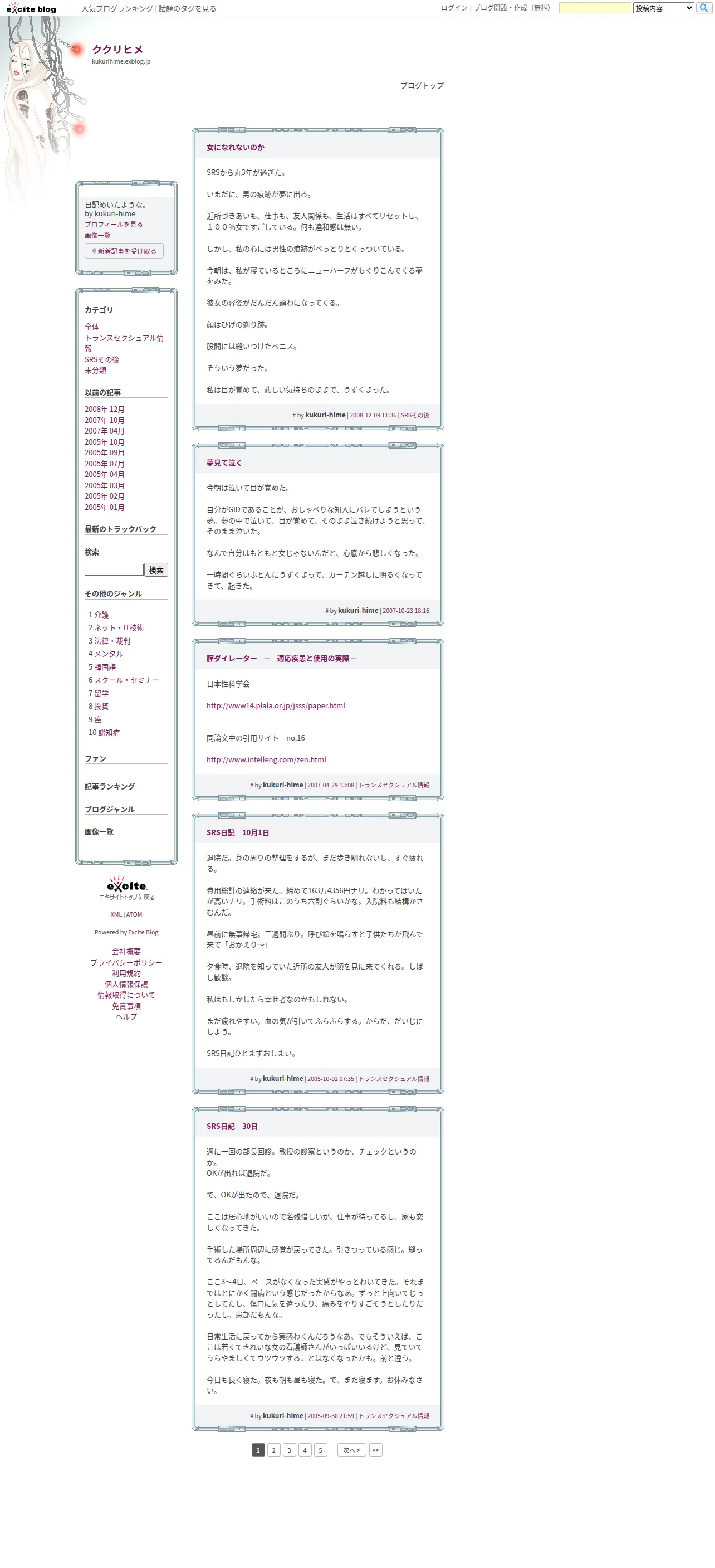This screenshot has width=715, height=1568.
Task: Open the 利用規約 footer link
Action: (126, 973)
